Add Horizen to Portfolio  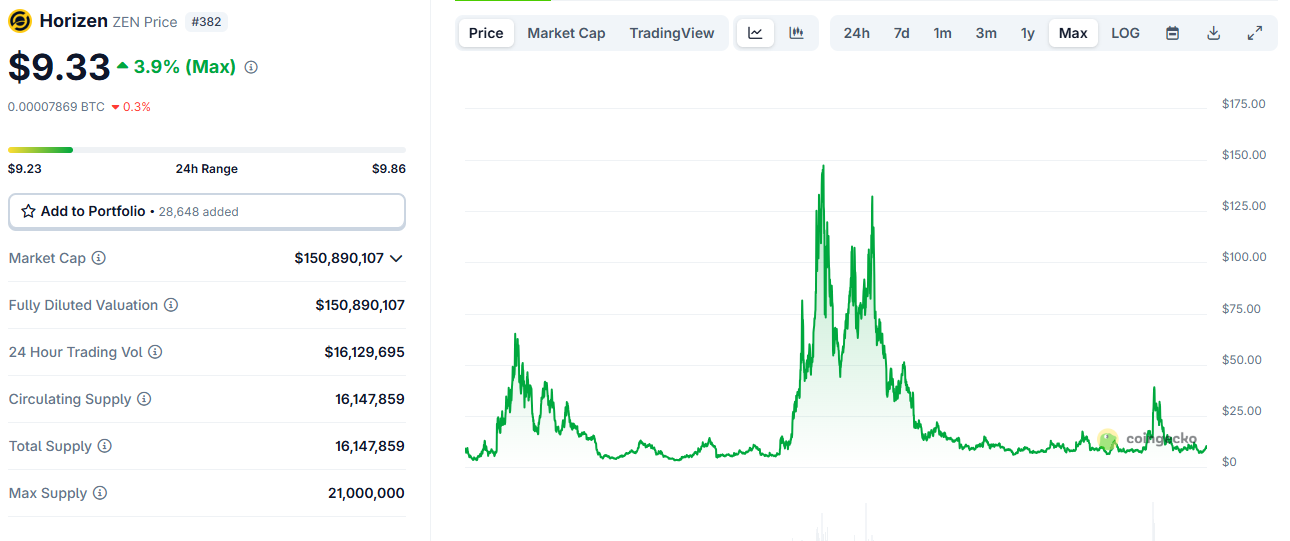(207, 211)
